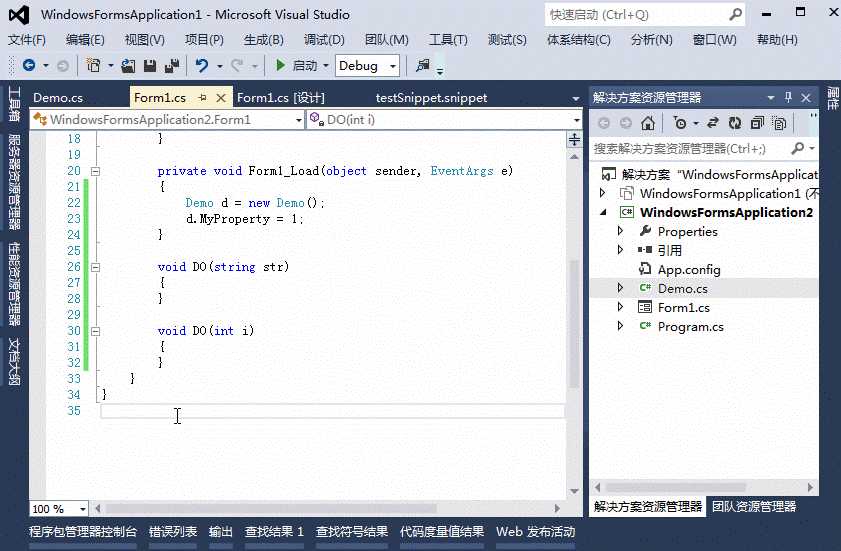Click the Navigate Backward toolbar icon
This screenshot has height=551, width=841.
[x=29, y=65]
